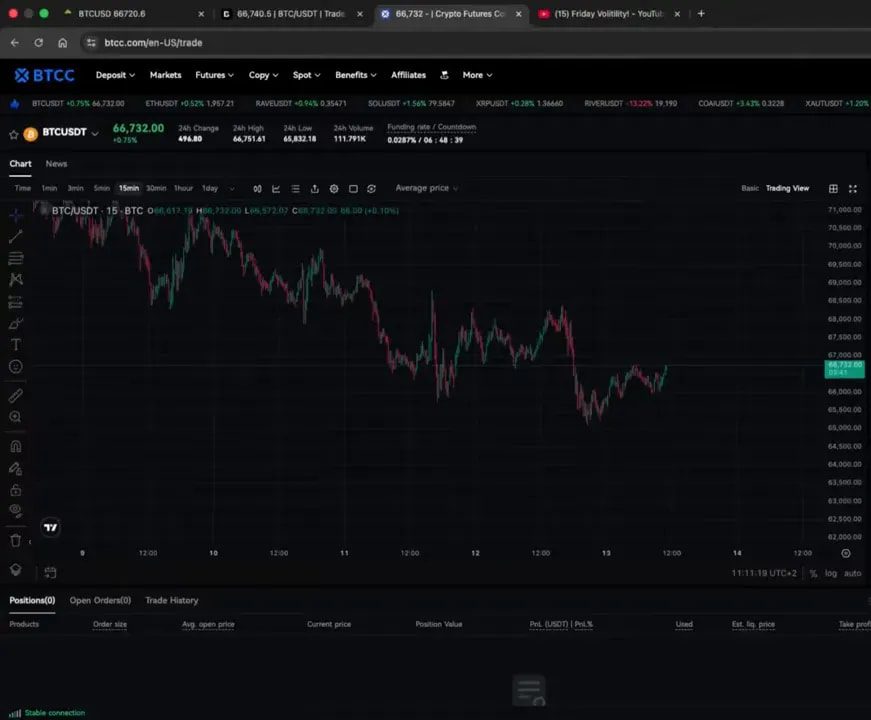Select the text annotation tool
The image size is (871, 720).
click(x=16, y=344)
